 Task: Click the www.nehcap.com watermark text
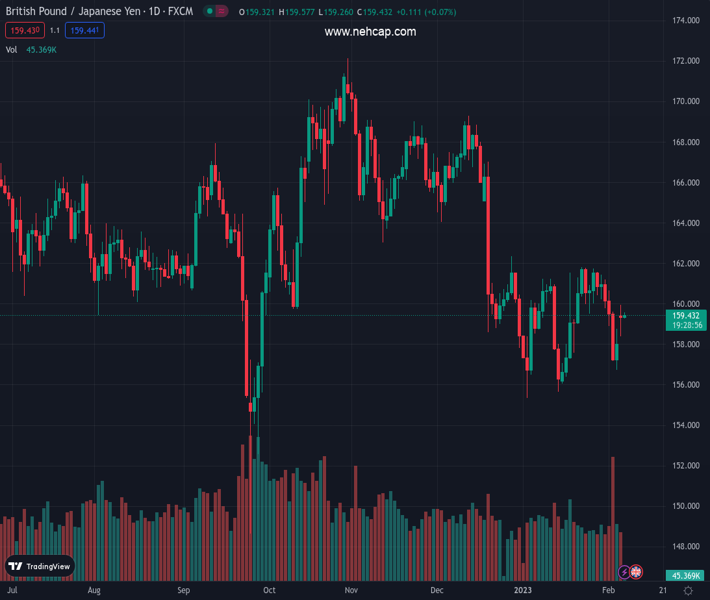point(370,32)
